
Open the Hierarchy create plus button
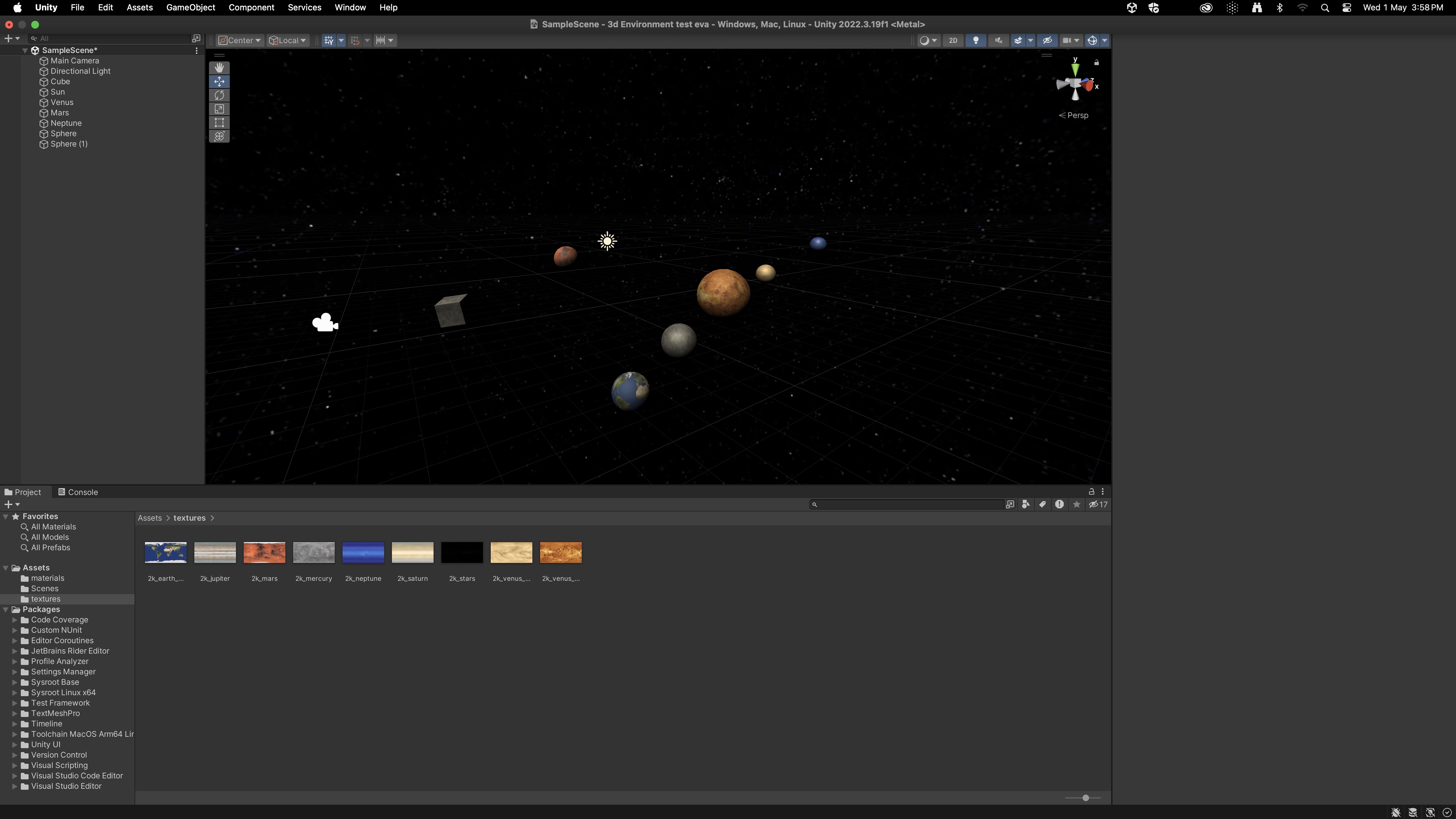[x=12, y=38]
